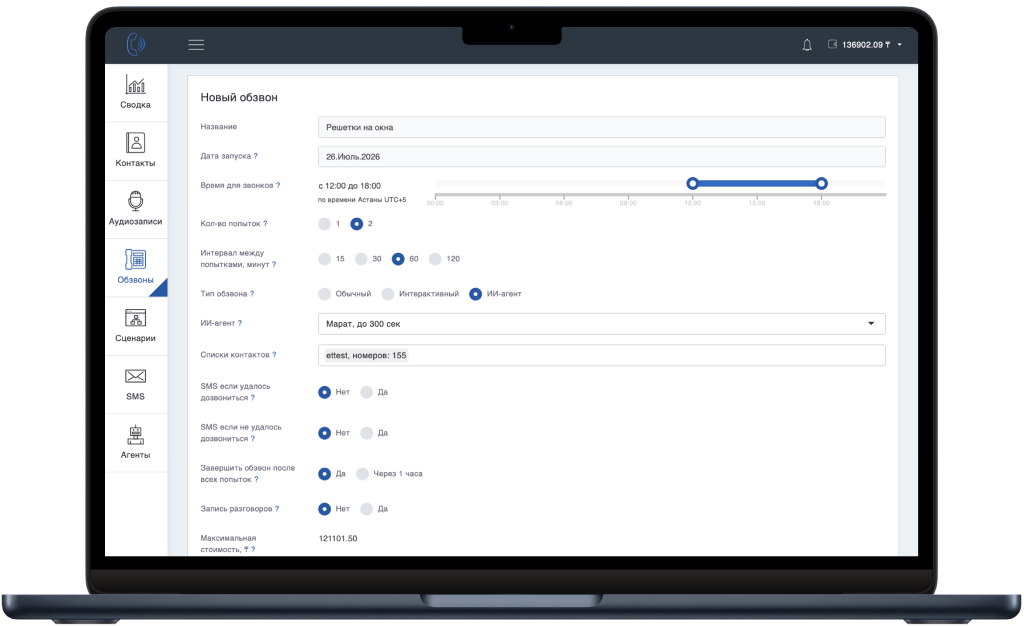Select Да for SMS если удалось дозвониться
The width and height of the screenshot is (1024, 626).
pos(366,392)
